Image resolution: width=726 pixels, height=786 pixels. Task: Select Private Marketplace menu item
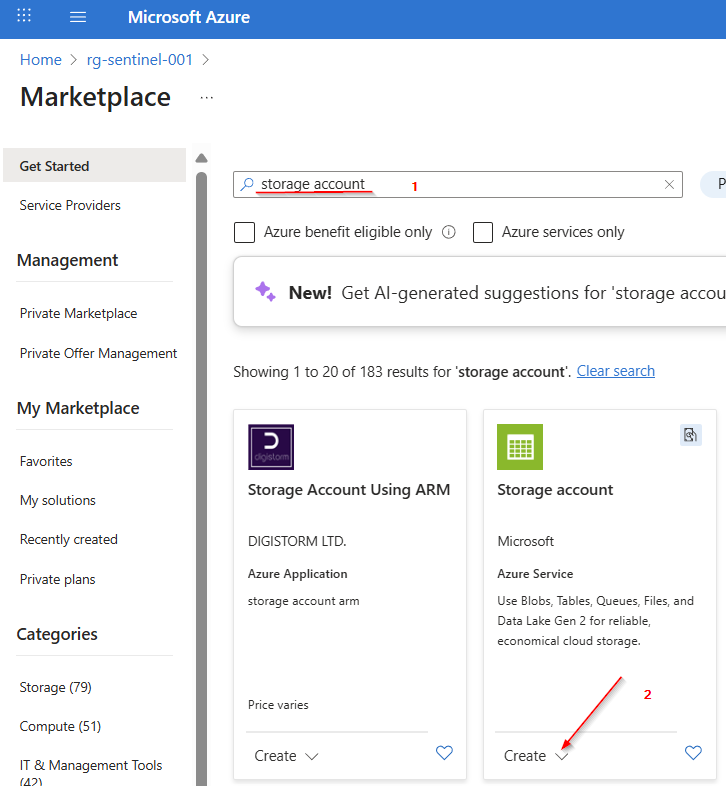coord(78,313)
